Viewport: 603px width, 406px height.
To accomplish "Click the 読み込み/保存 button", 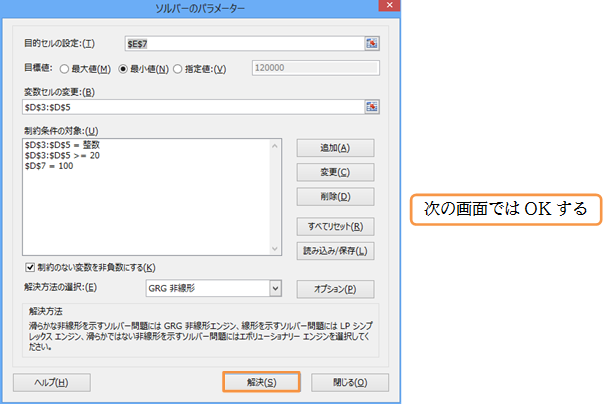I will pyautogui.click(x=336, y=250).
